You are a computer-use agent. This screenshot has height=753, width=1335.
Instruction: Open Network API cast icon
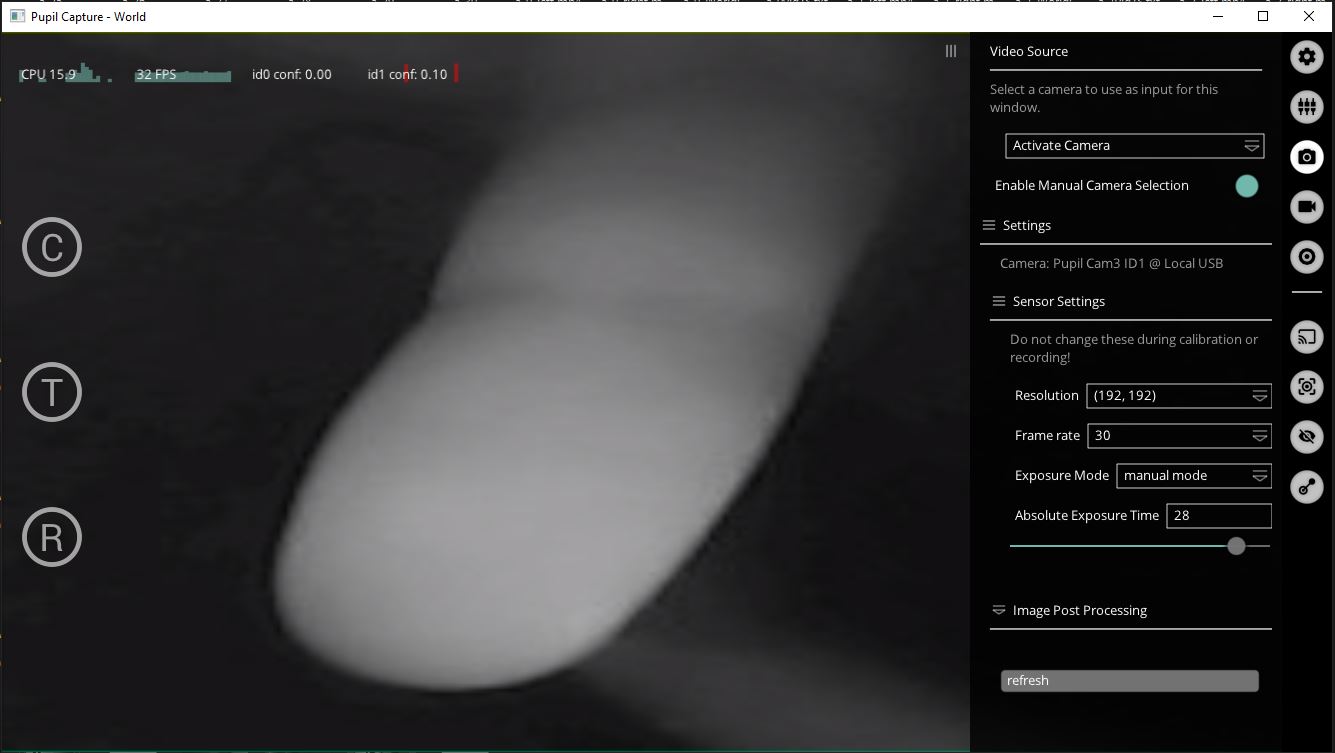pyautogui.click(x=1306, y=337)
